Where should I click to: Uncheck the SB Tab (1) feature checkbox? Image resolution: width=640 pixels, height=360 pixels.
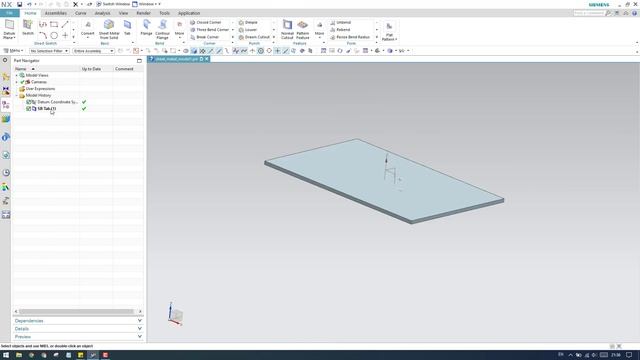pos(29,109)
